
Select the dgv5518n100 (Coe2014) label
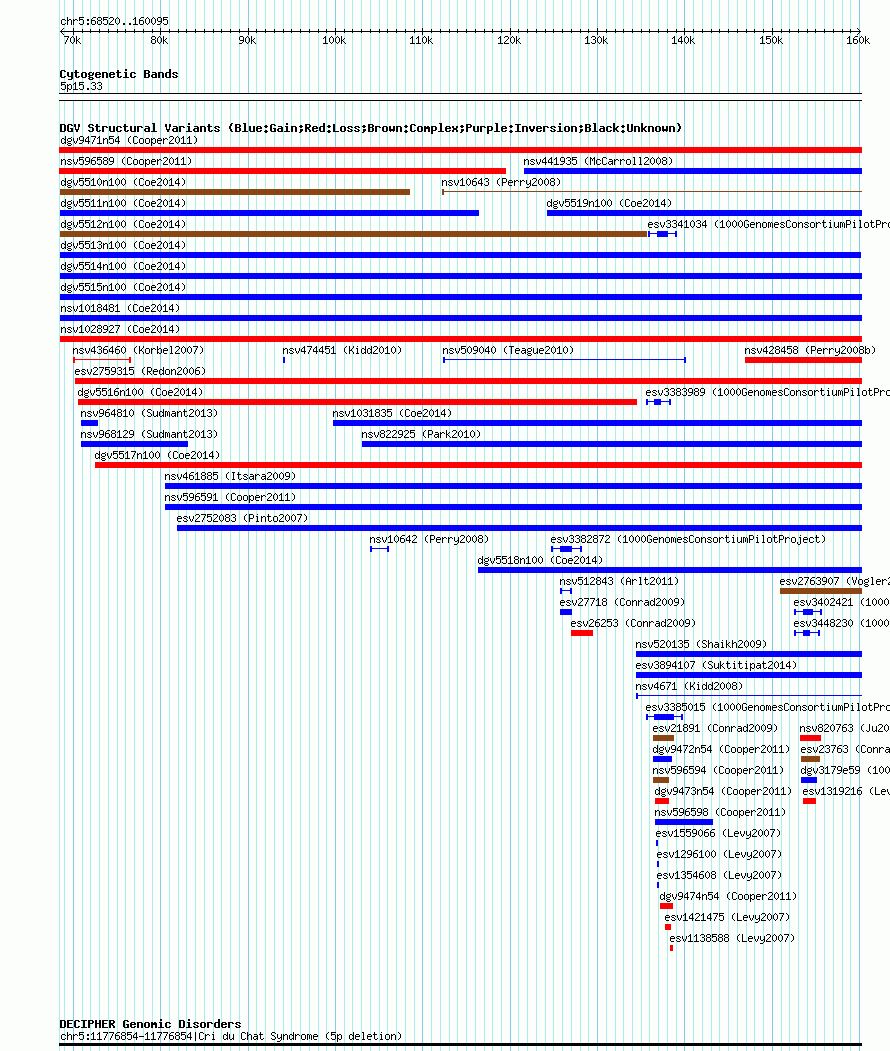pyautogui.click(x=539, y=560)
